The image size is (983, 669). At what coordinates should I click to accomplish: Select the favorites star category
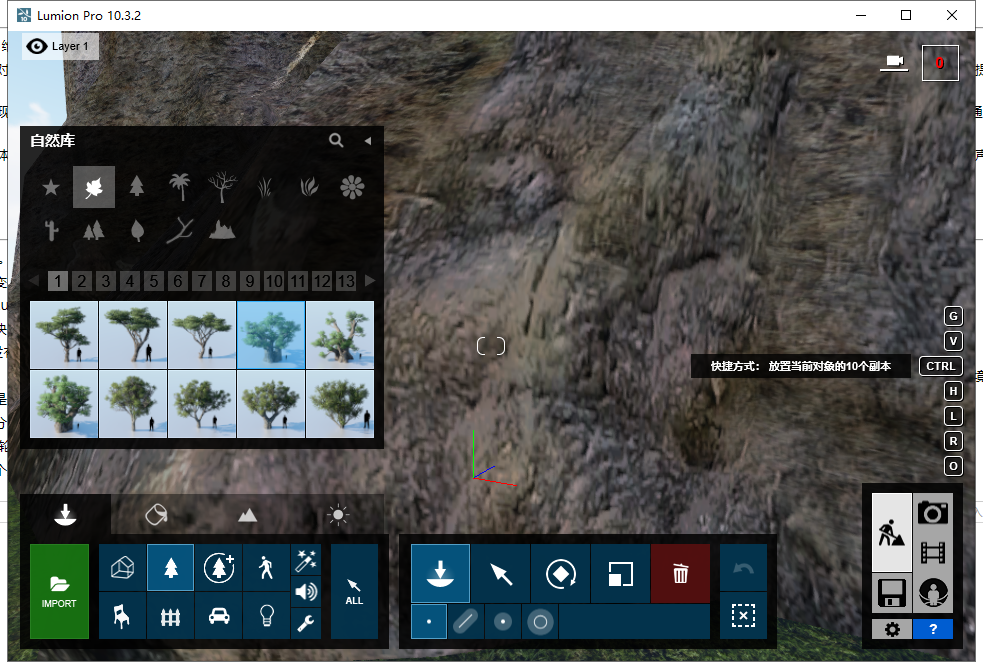(x=51, y=187)
